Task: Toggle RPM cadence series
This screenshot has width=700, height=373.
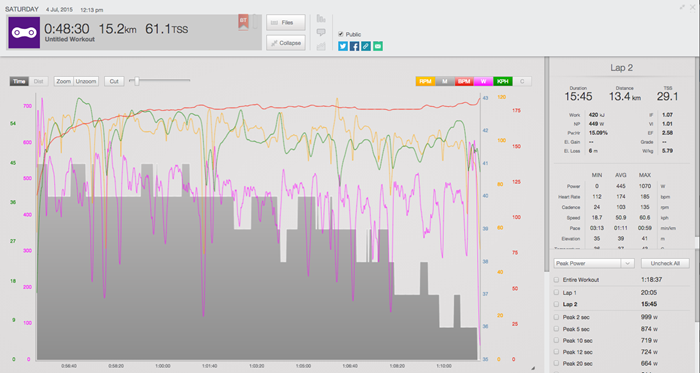Action: click(x=425, y=81)
